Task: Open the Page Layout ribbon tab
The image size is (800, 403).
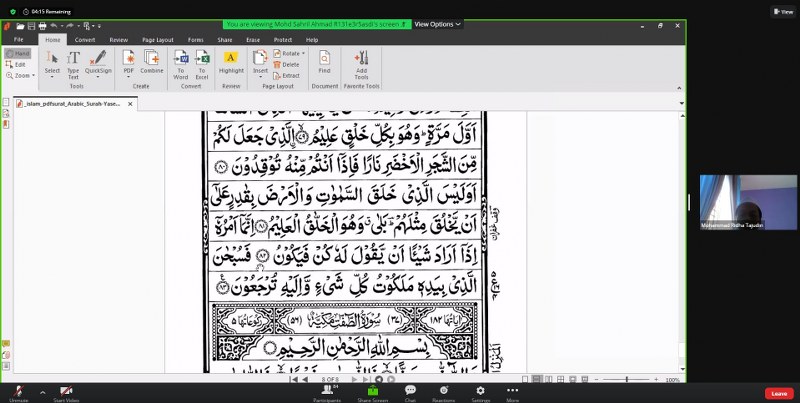Action: tap(158, 40)
